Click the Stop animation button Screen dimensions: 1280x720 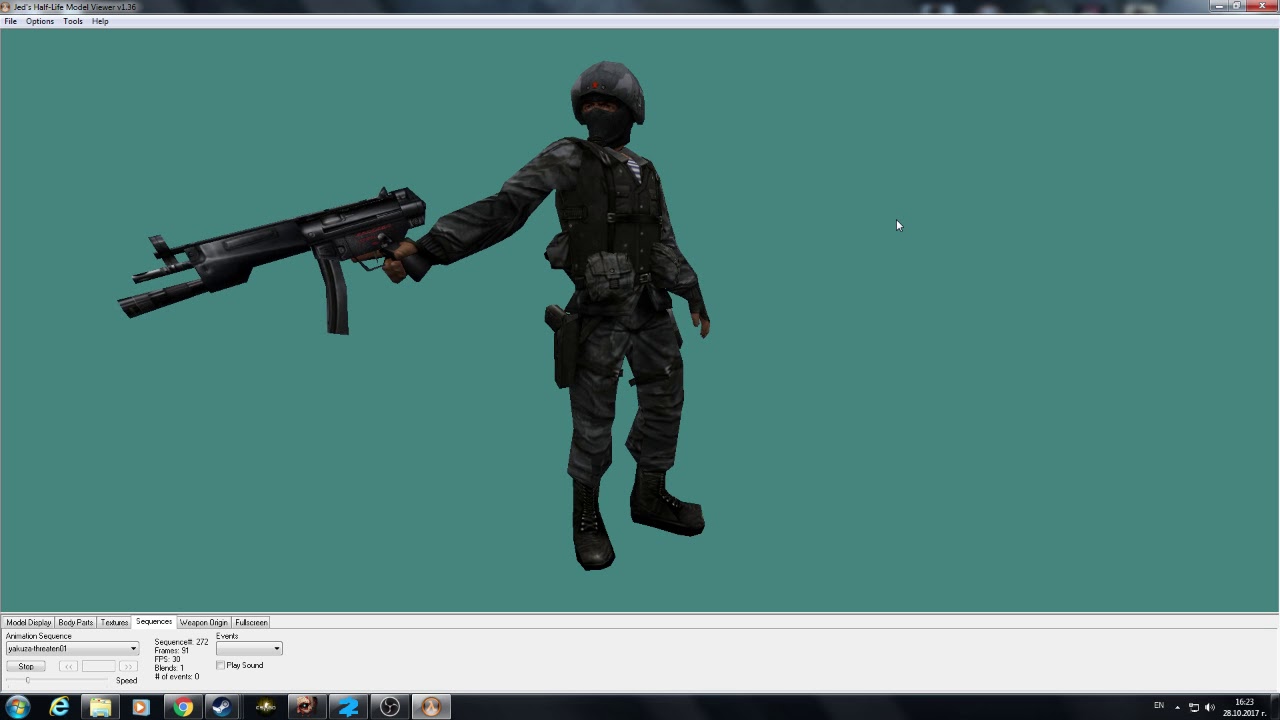26,666
